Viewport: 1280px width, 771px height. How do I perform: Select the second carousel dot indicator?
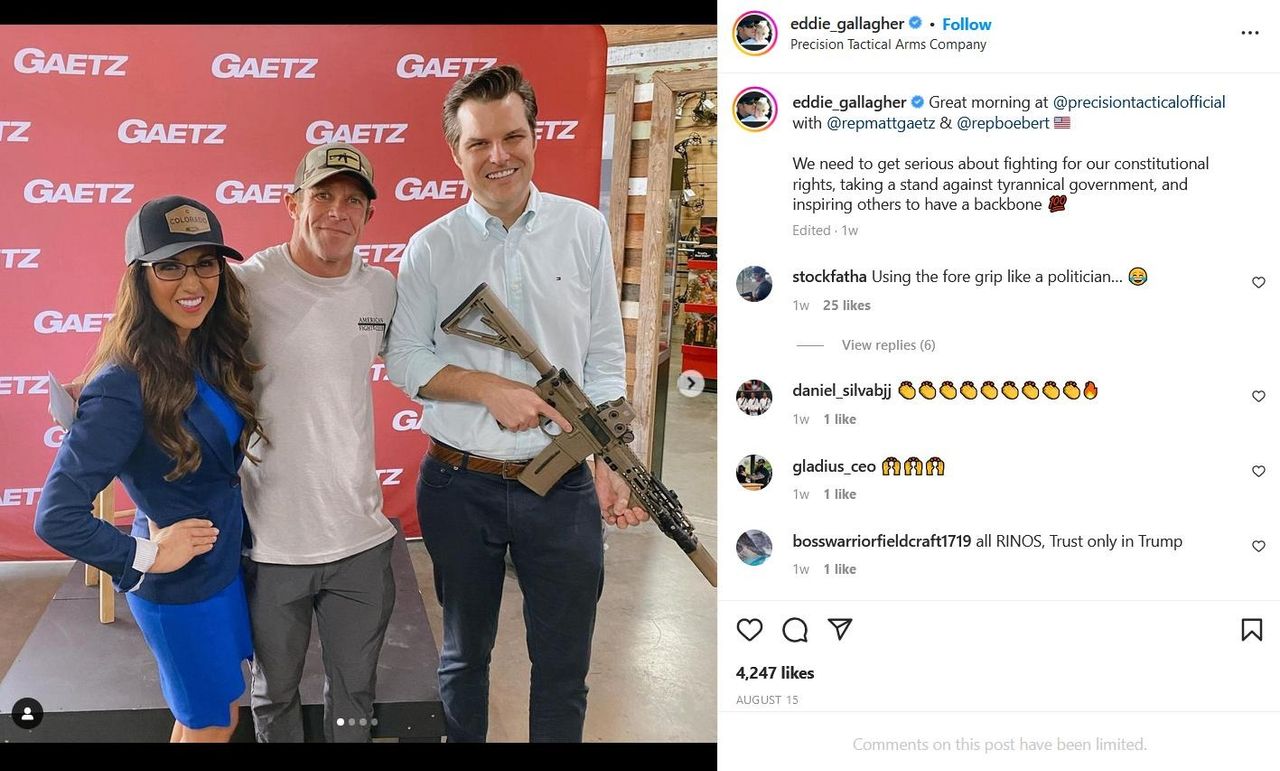point(351,722)
